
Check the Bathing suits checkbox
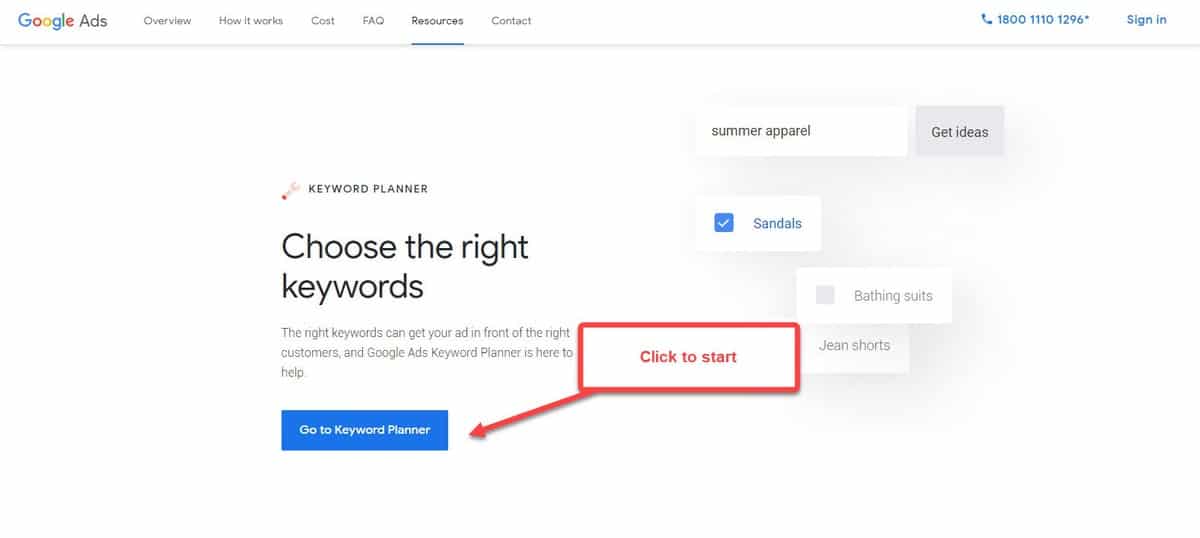(825, 295)
